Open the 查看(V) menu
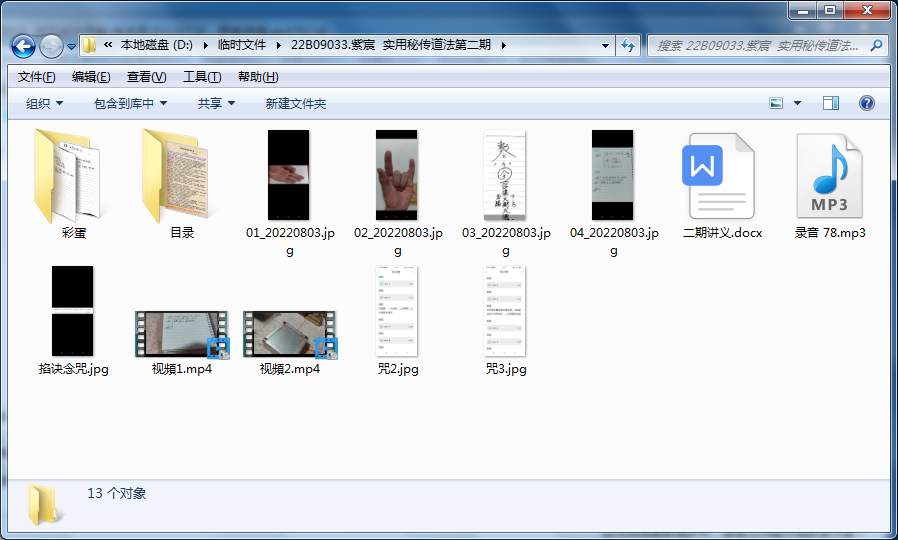 (x=146, y=77)
